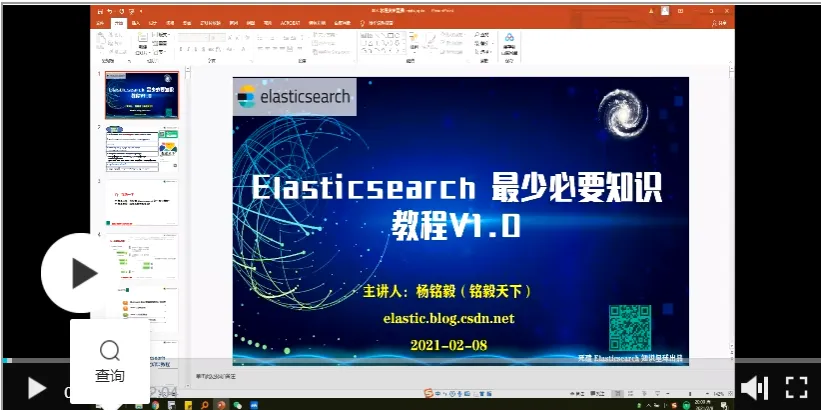Click the 2021-02-08 date text on the slide
821x410 pixels.
coord(449,345)
